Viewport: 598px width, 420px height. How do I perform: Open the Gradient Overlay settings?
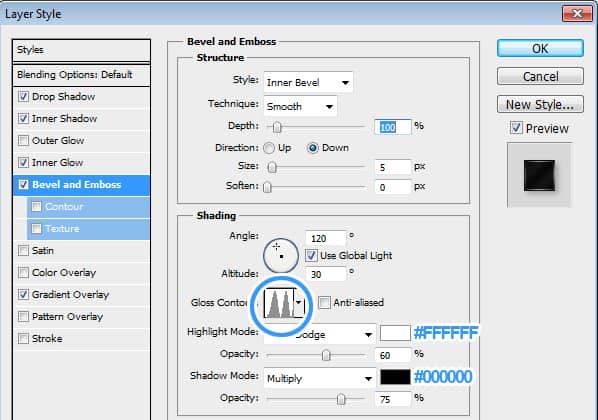point(71,294)
